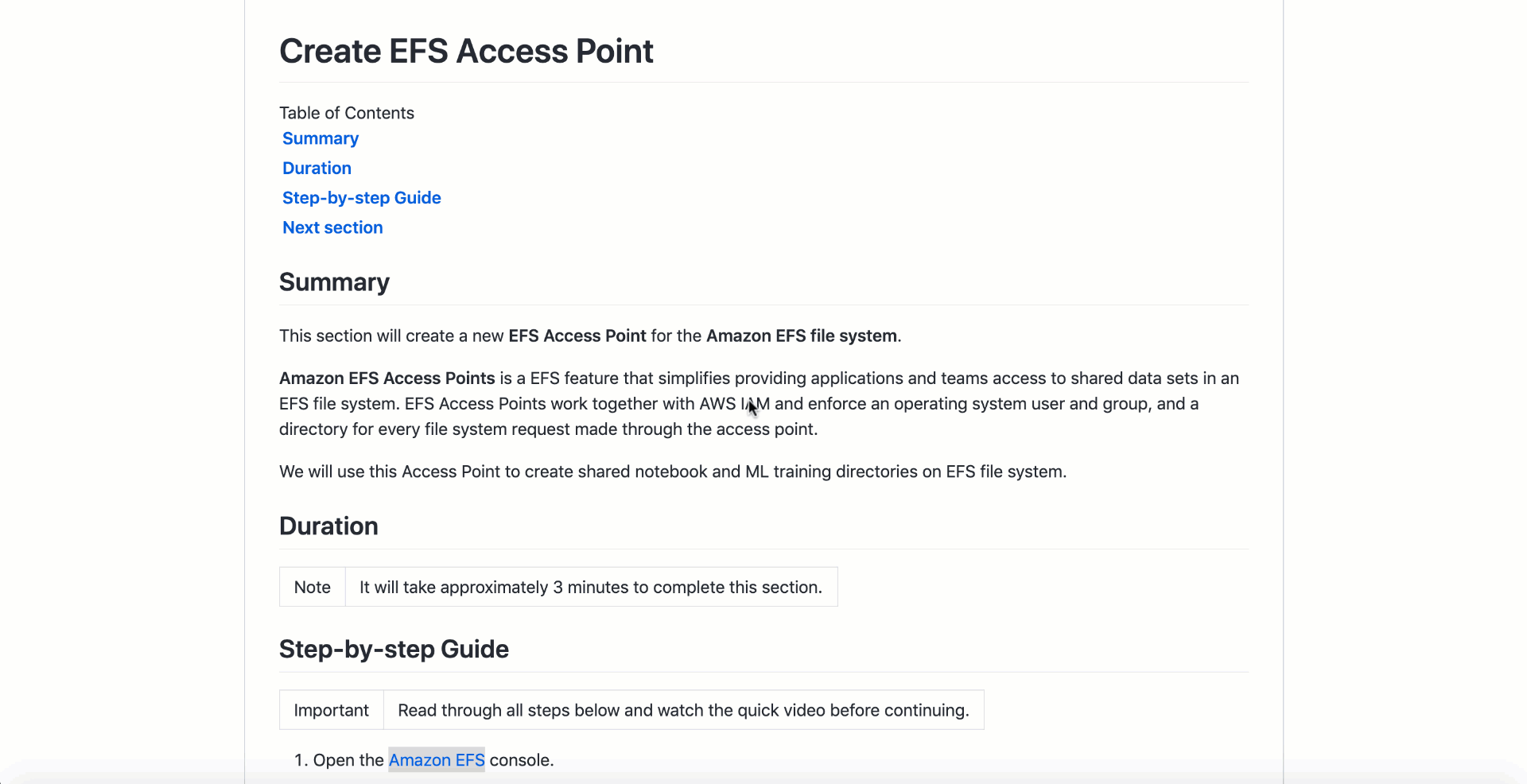Screen dimensions: 1527x784
Task: Open the Amazon EFS console link
Action: [x=437, y=760]
